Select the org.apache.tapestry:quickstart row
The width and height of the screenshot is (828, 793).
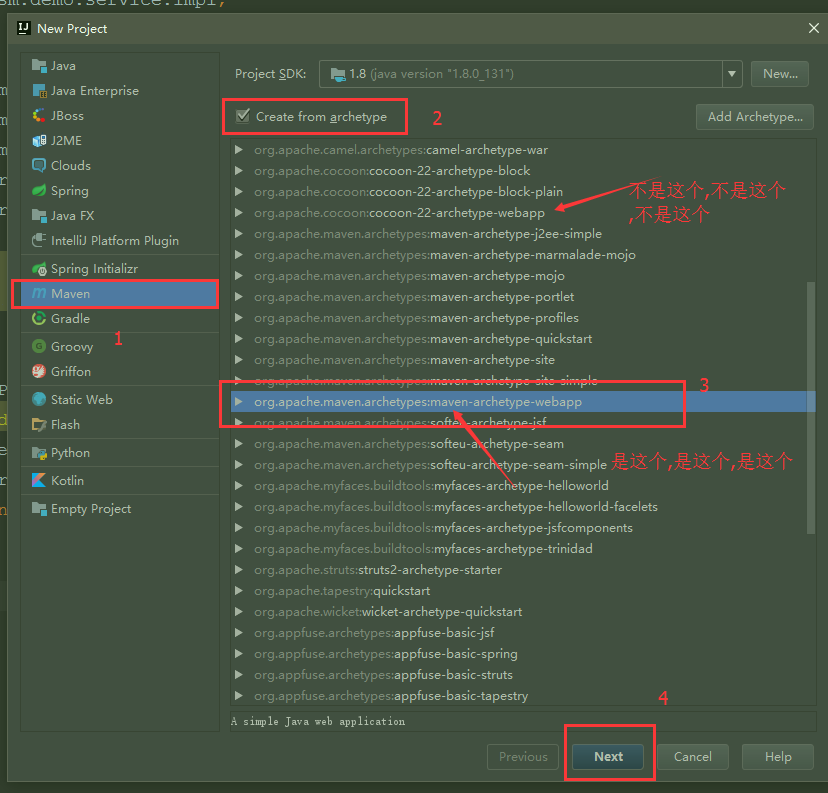523,591
